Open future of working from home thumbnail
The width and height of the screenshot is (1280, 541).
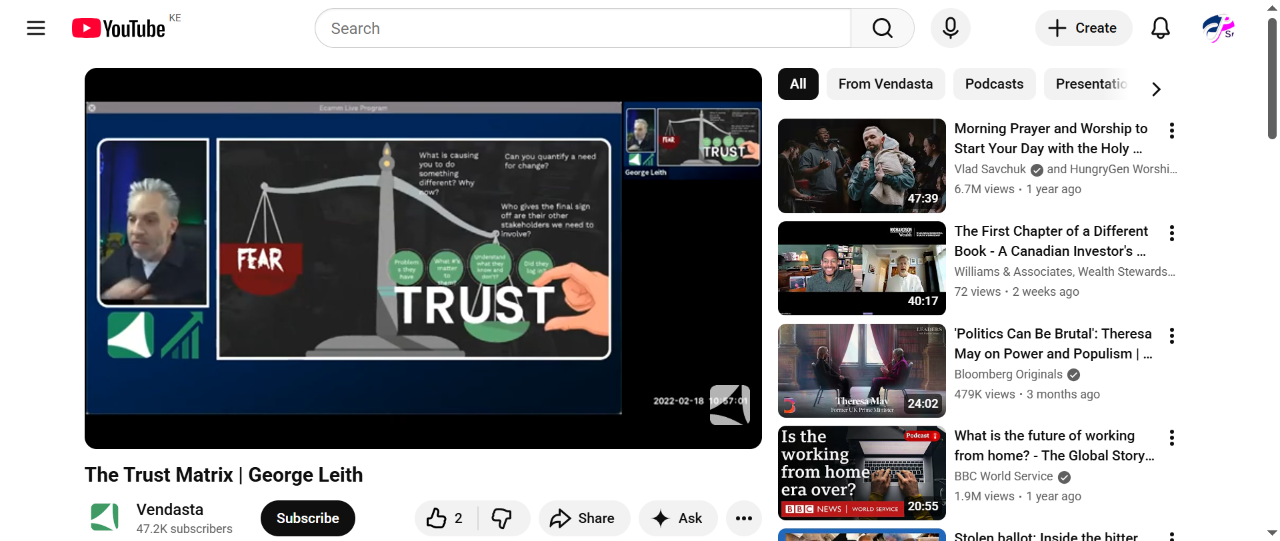[862, 473]
